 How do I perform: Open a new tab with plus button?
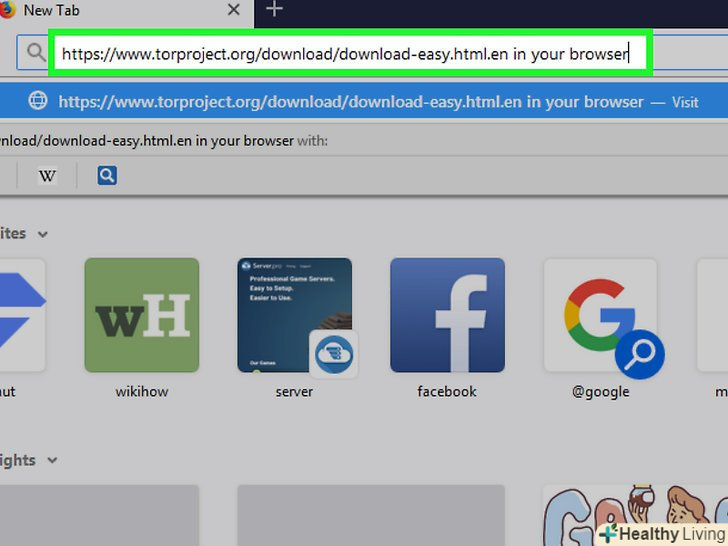274,9
